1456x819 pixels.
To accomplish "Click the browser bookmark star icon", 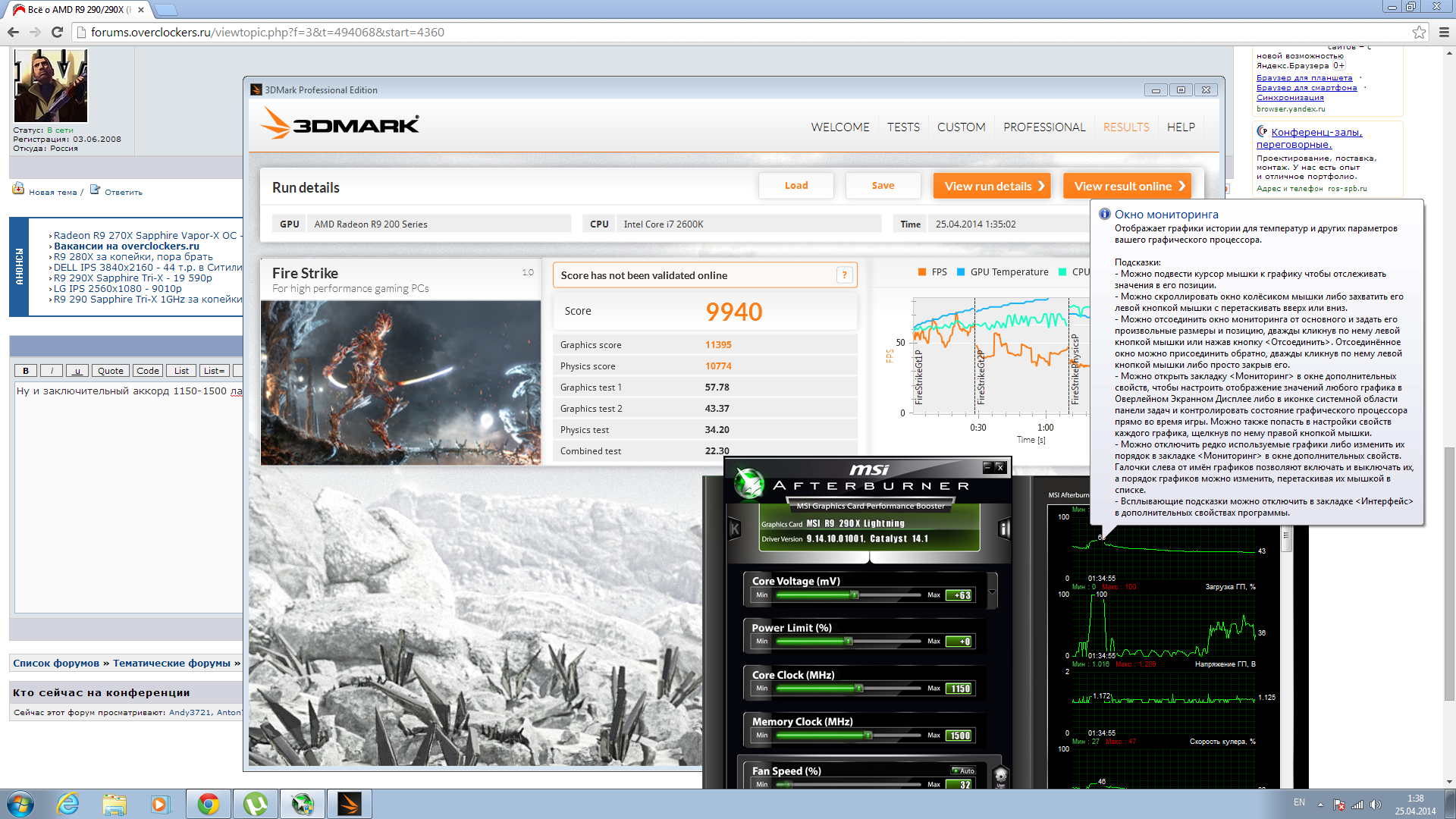I will point(1419,32).
